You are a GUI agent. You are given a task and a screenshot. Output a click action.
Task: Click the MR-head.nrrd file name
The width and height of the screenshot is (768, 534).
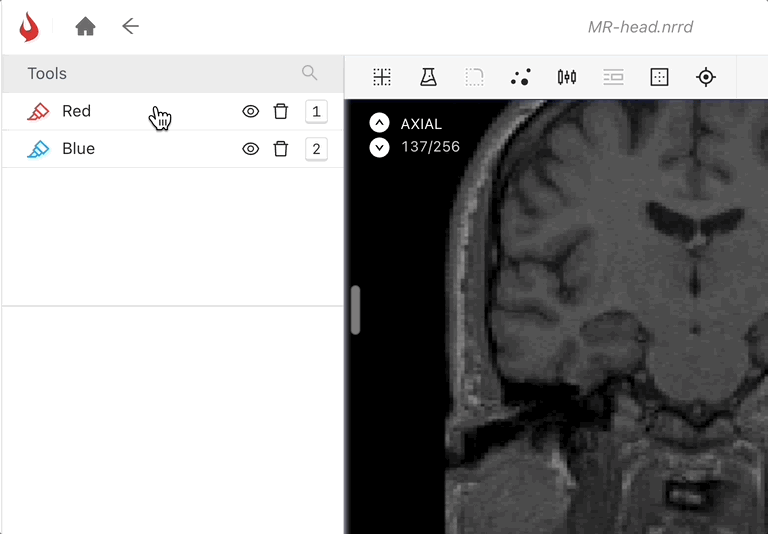coord(641,27)
